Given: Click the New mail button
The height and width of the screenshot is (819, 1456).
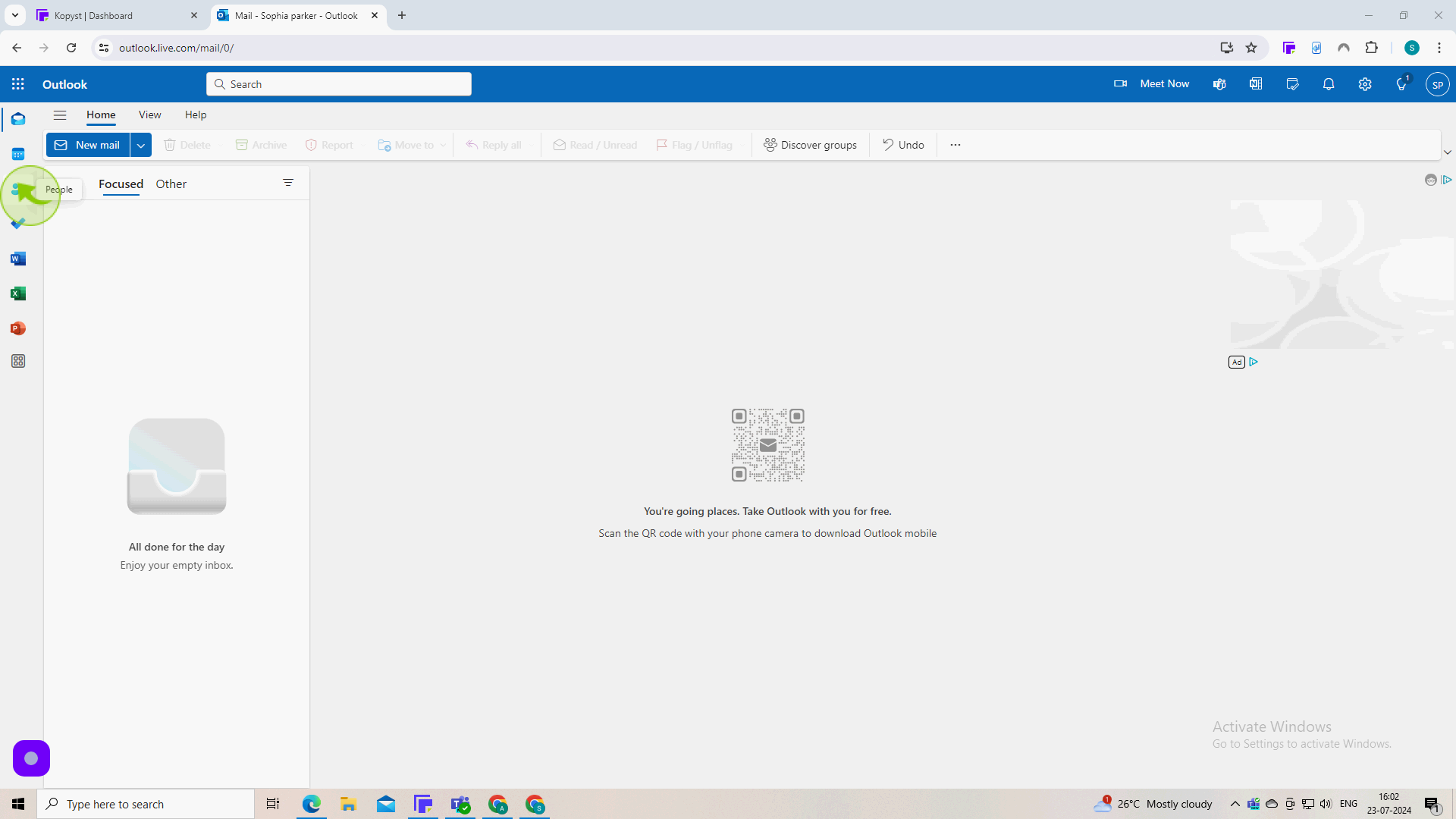Looking at the screenshot, I should click(x=87, y=145).
